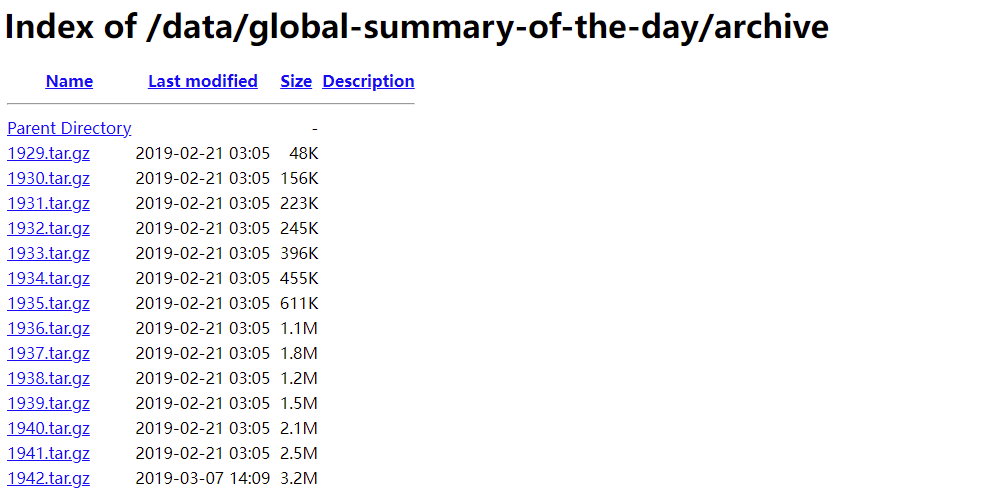Download the 1940.tar.gz file
989x493 pixels.
point(48,428)
